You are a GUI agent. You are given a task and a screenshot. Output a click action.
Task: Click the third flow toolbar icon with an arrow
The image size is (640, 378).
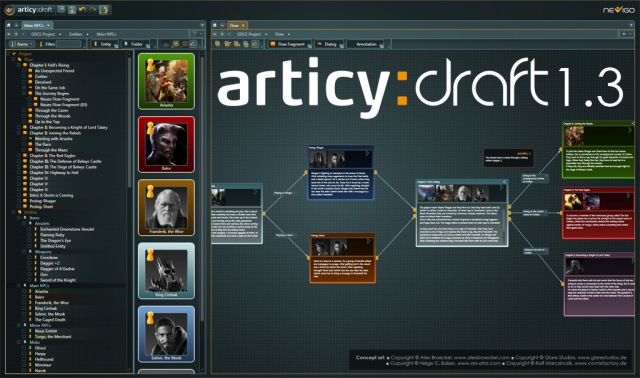237,44
